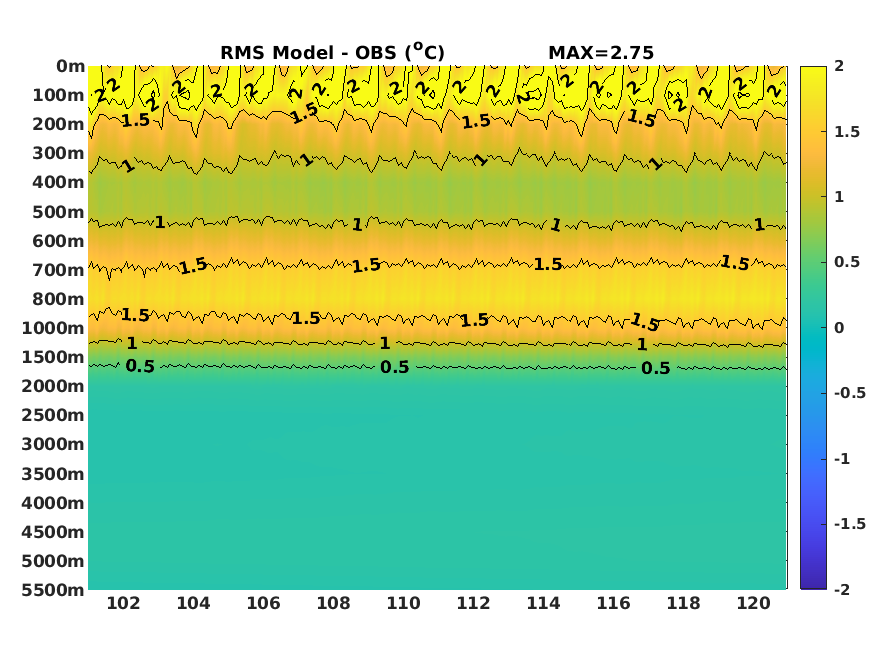Click the '3000m' depth axis label
Image resolution: width=875 pixels, height=656 pixels.
click(x=53, y=445)
